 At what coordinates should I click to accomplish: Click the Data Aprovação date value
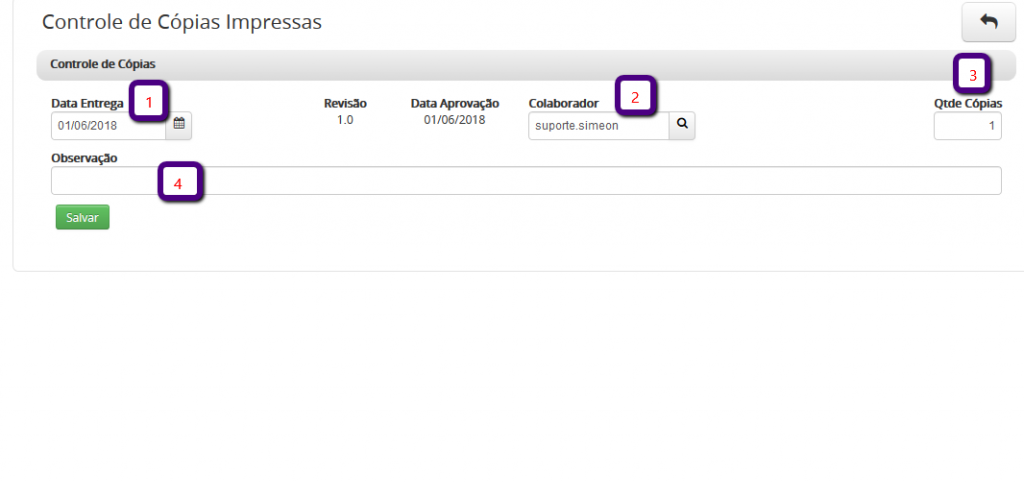point(454,120)
